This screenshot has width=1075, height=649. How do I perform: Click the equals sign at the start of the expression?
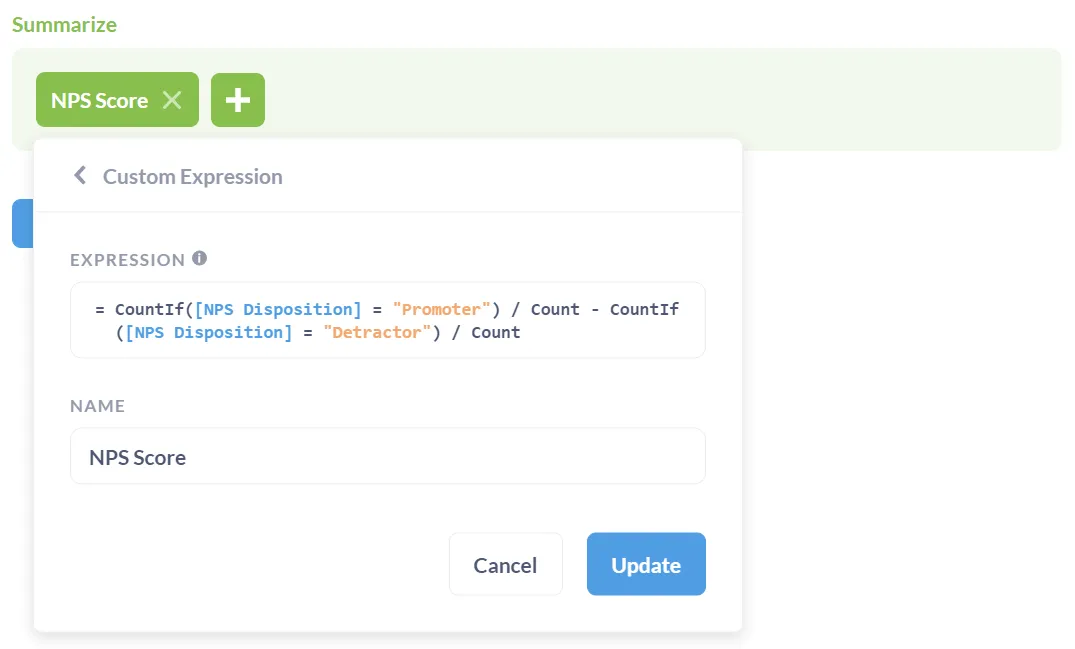98,309
